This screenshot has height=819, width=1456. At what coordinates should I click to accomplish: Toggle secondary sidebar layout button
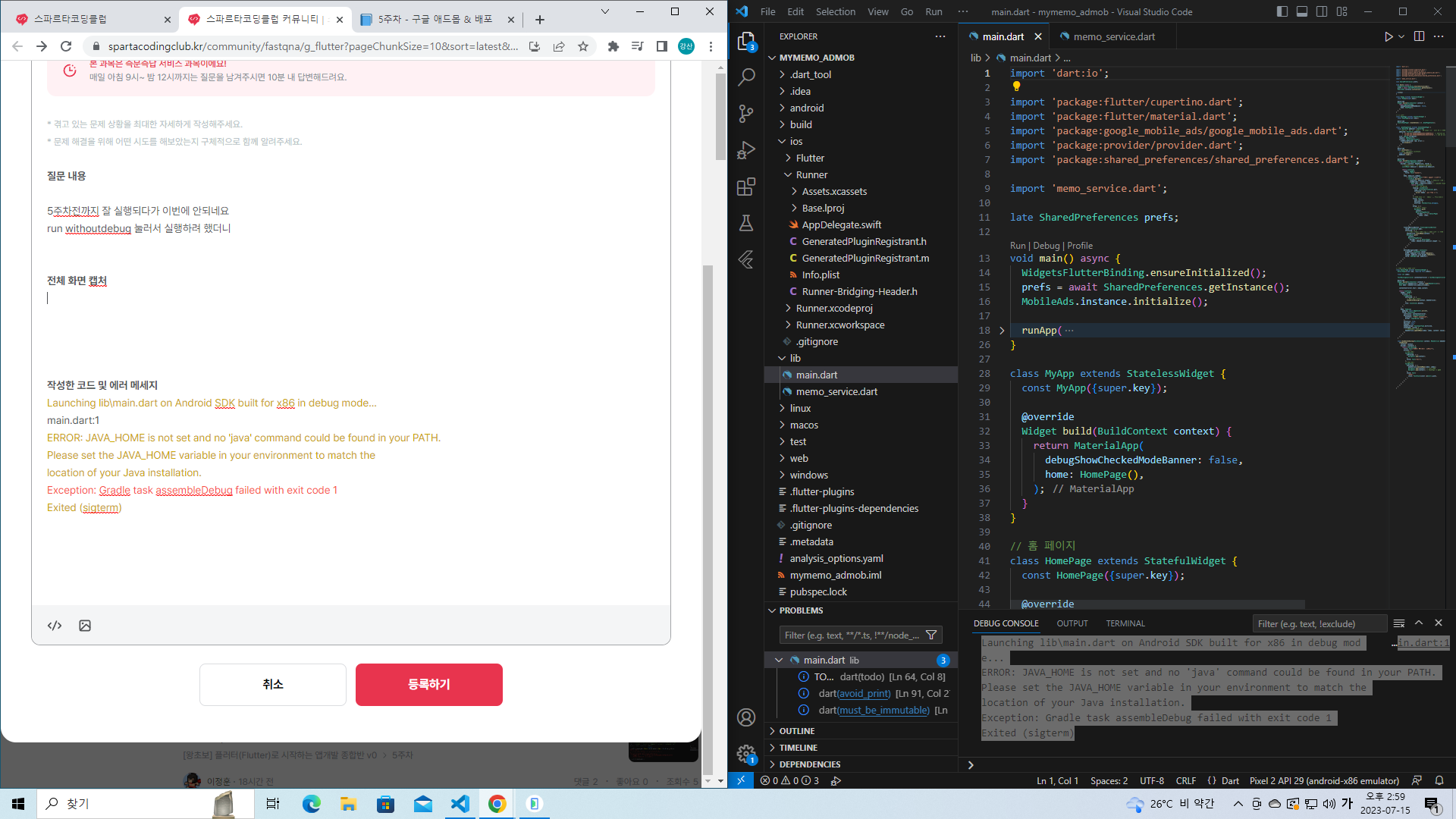click(1322, 11)
